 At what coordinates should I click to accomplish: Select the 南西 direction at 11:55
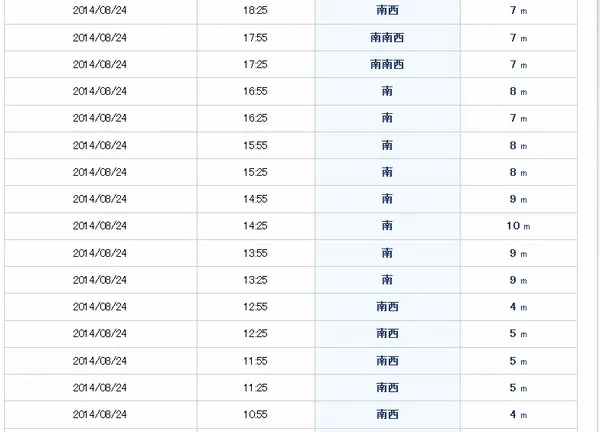point(387,361)
